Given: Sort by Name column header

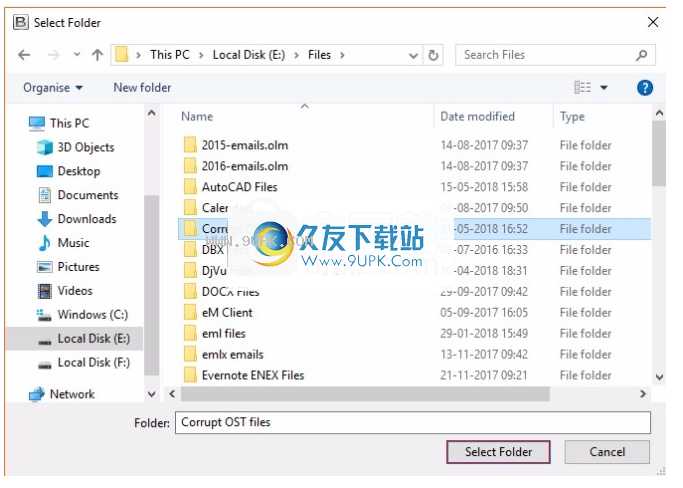Looking at the screenshot, I should click(x=197, y=117).
